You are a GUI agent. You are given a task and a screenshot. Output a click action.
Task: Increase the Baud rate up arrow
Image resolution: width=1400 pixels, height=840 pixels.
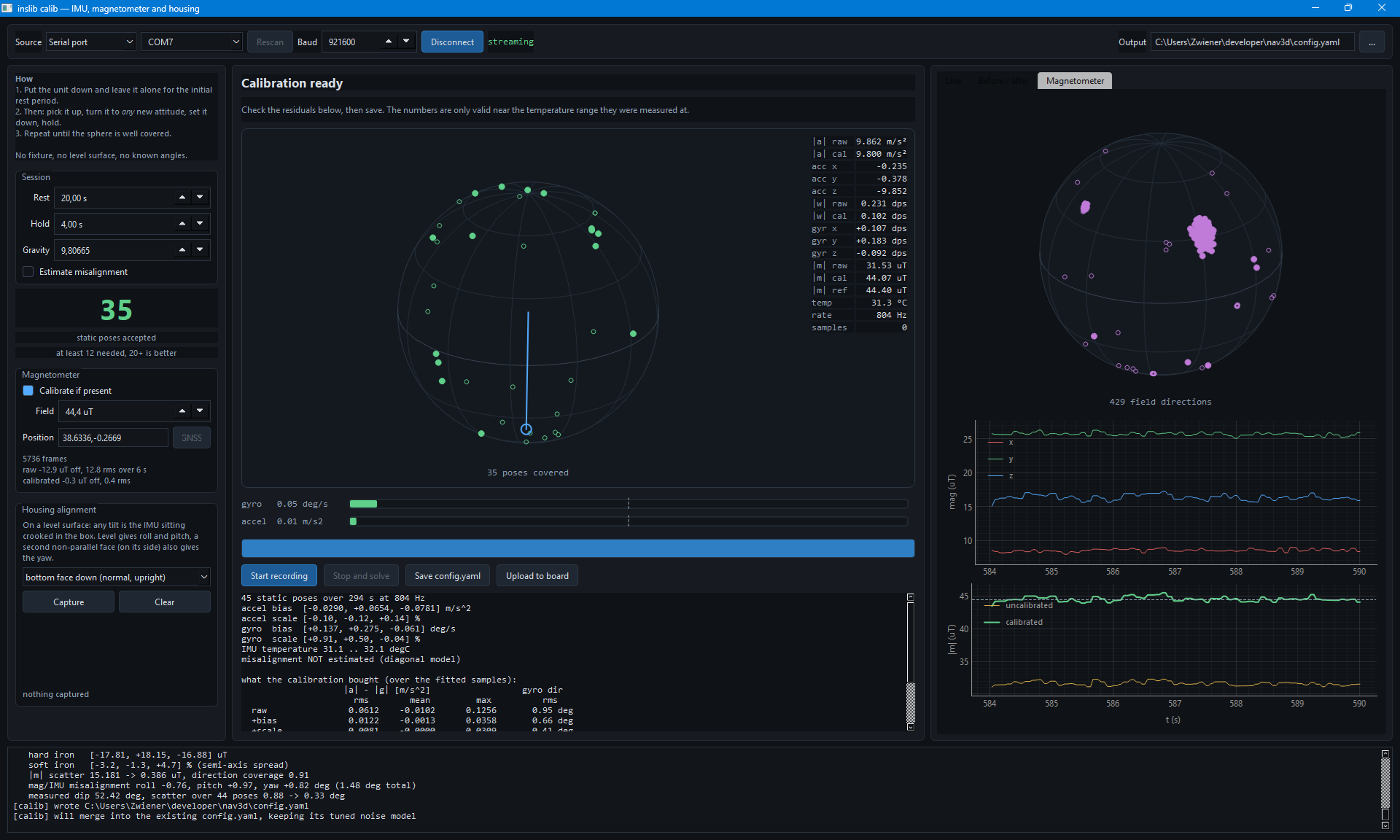(x=389, y=42)
